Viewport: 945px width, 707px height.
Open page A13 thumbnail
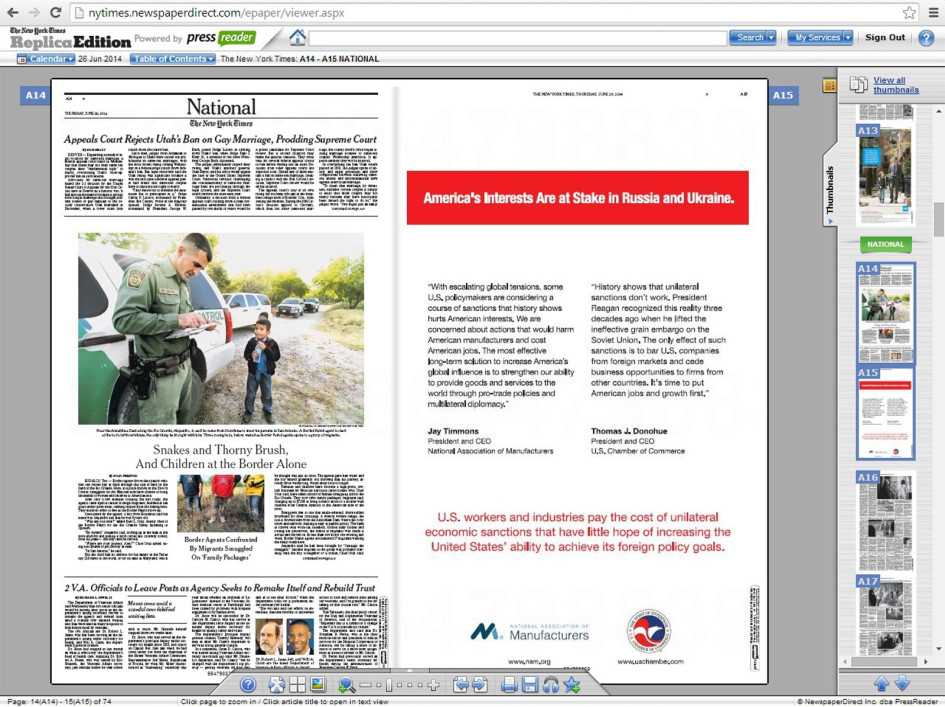click(885, 175)
